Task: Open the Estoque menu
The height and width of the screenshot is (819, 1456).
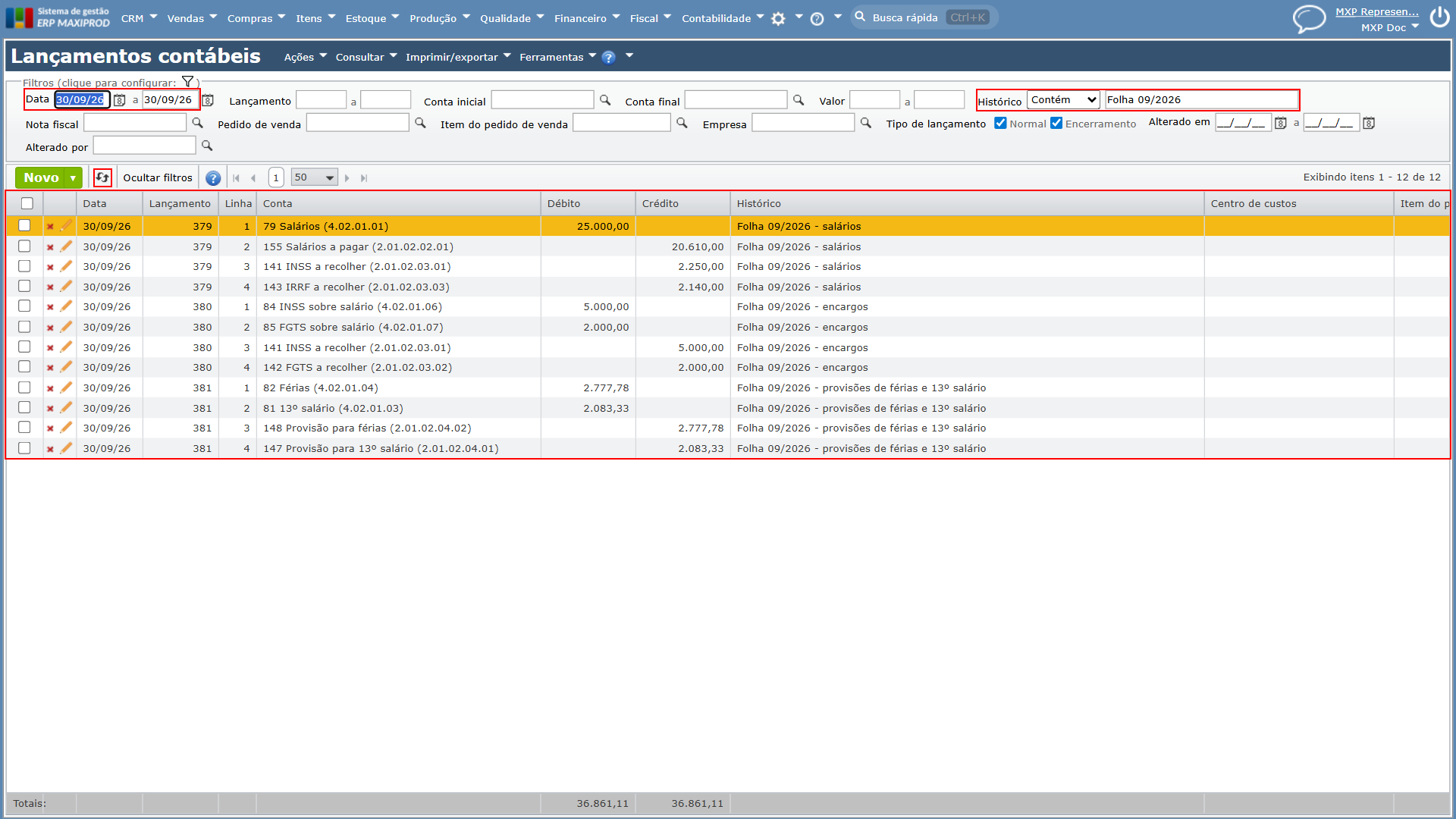Action: pos(372,18)
